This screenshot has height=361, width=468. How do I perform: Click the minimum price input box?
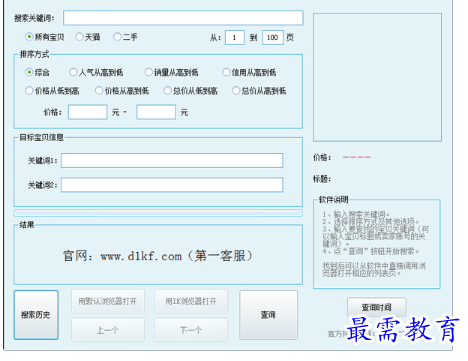point(88,112)
